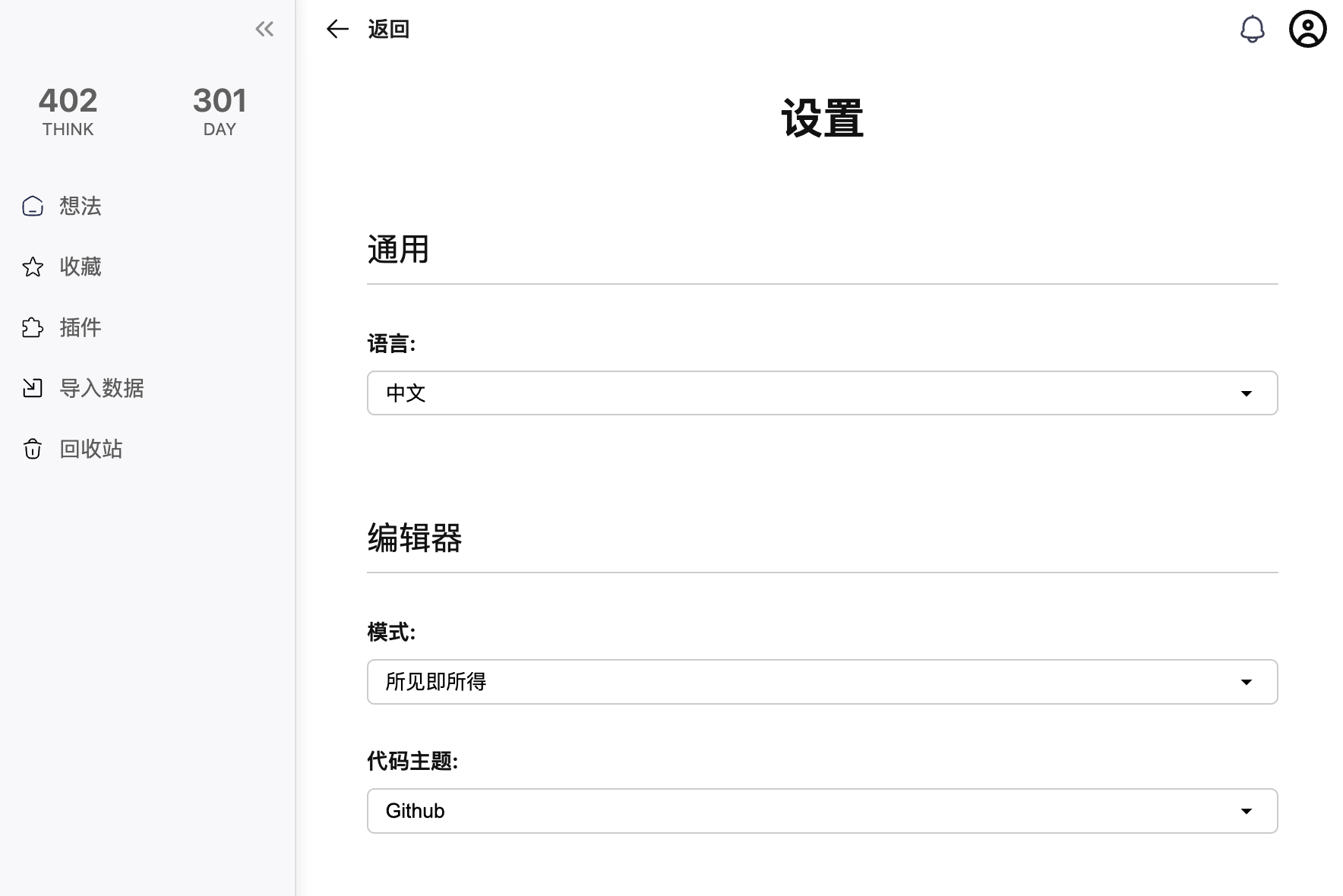Click the 插件 puzzle icon
Screen dimensions: 1343x896
pos(33,327)
